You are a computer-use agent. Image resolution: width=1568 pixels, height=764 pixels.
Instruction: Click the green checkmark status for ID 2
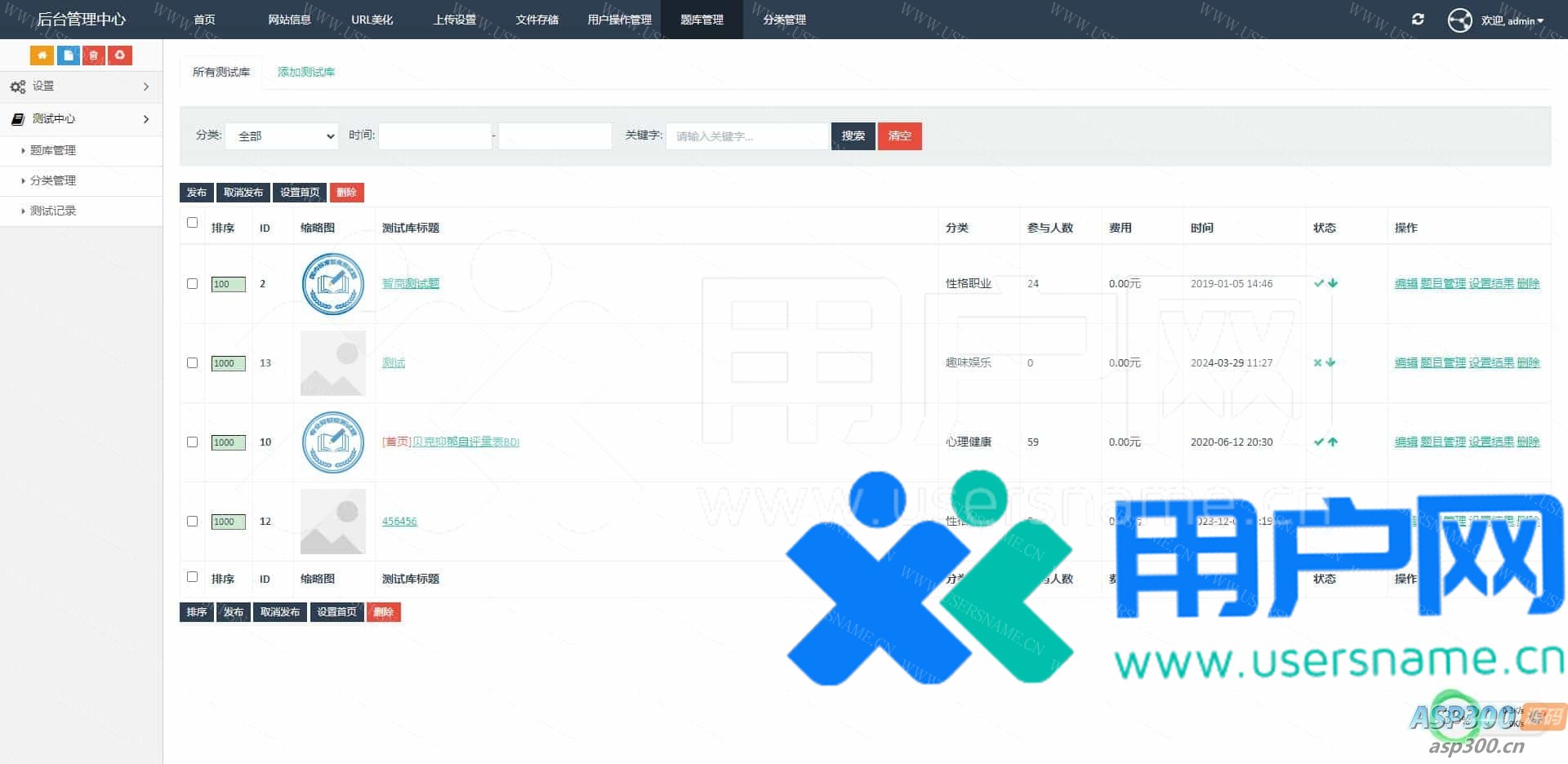pyautogui.click(x=1318, y=283)
